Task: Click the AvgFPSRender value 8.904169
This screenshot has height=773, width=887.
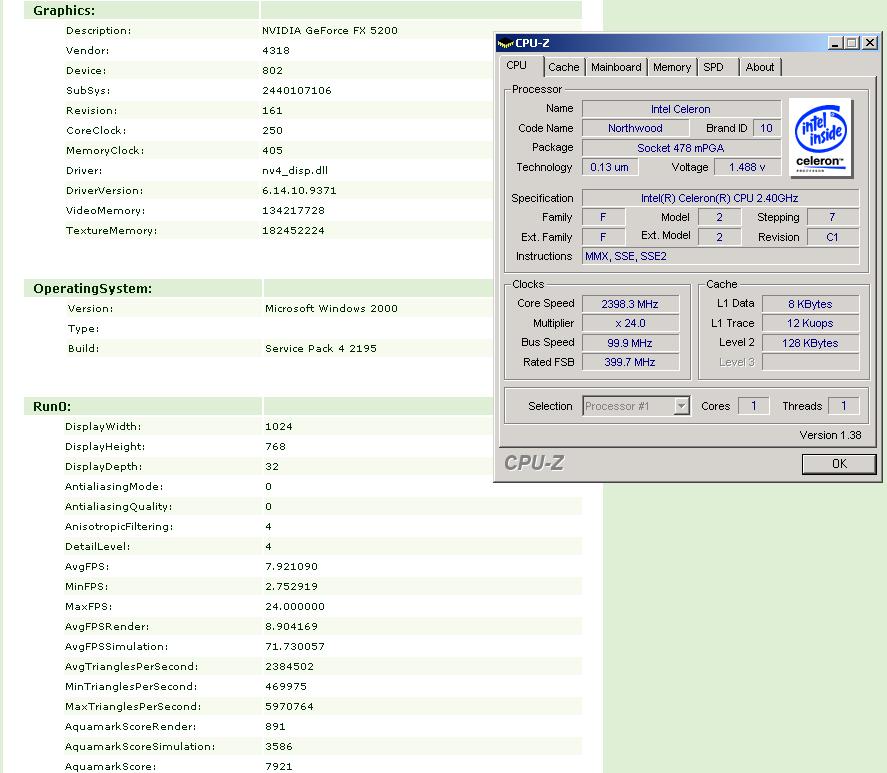Action: 291,626
